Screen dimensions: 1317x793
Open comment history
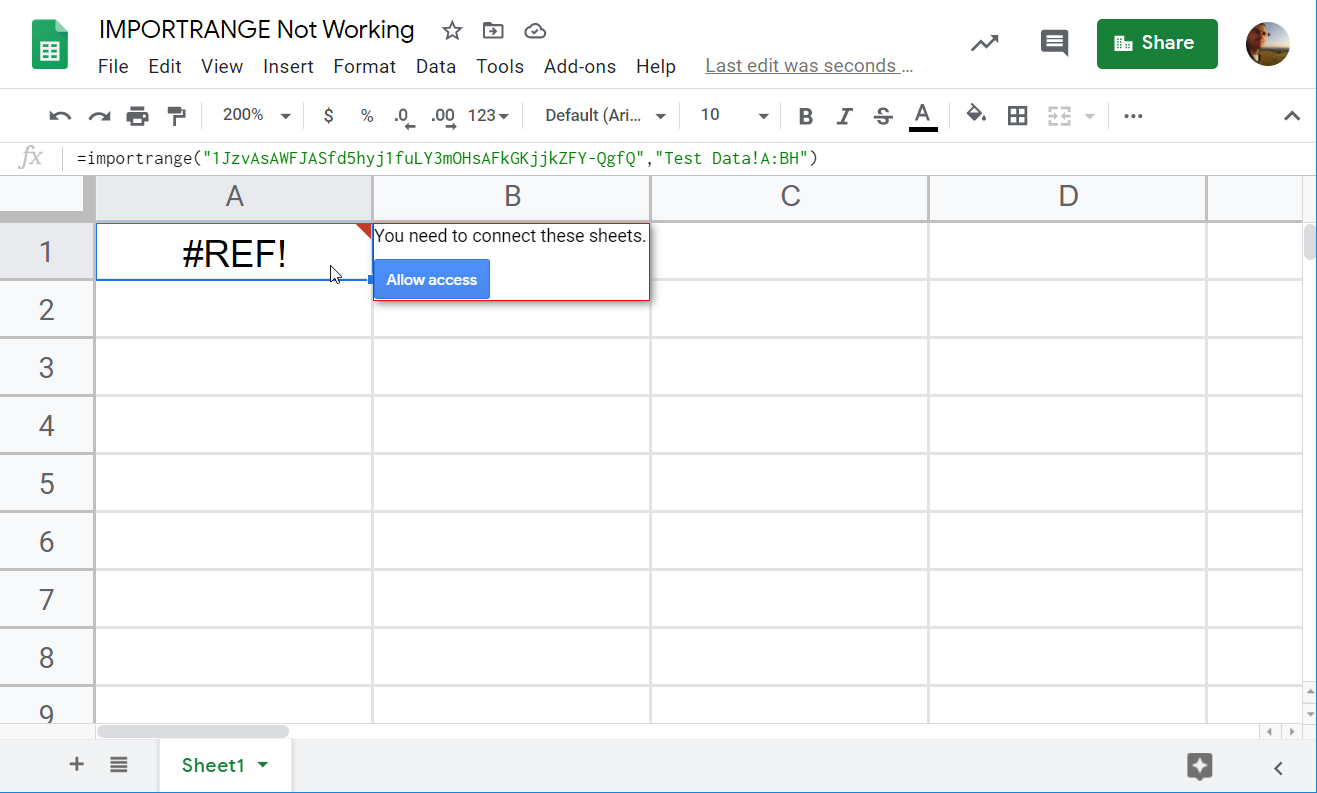click(1054, 43)
